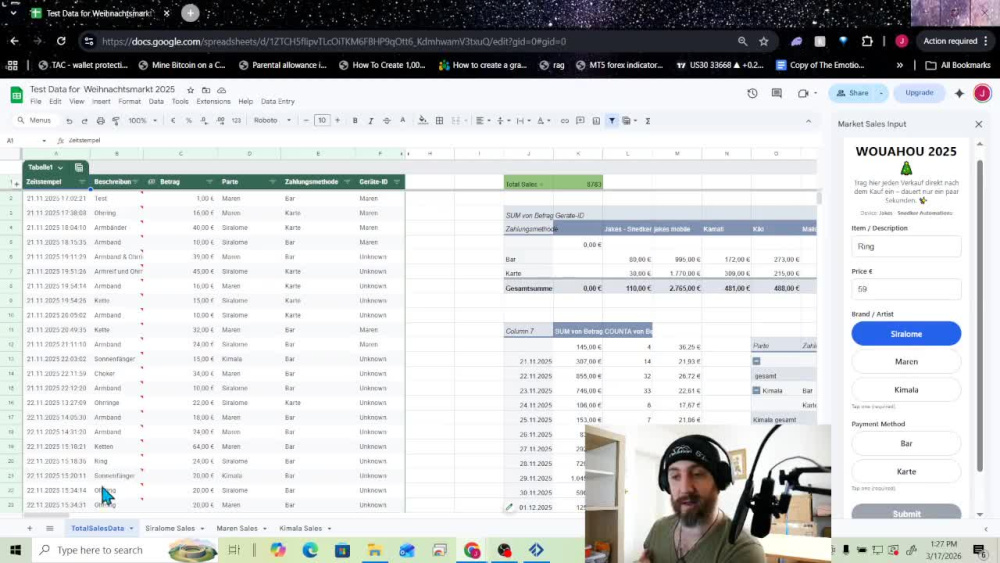
Task: Close the Market Sales Input sidebar
Action: coord(978,124)
